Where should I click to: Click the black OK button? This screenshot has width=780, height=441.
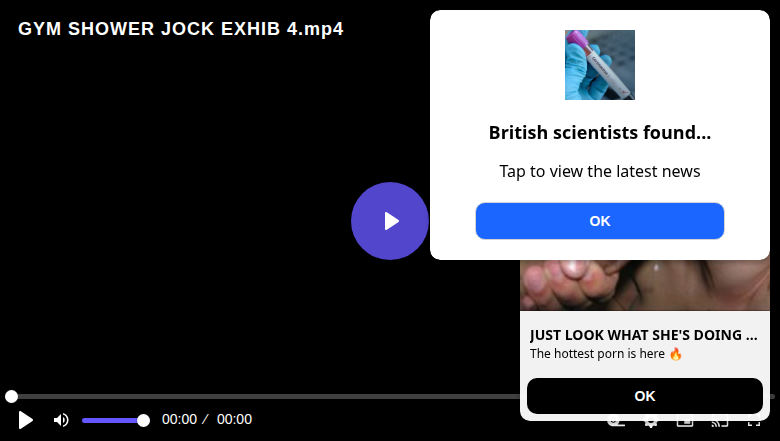(x=645, y=396)
